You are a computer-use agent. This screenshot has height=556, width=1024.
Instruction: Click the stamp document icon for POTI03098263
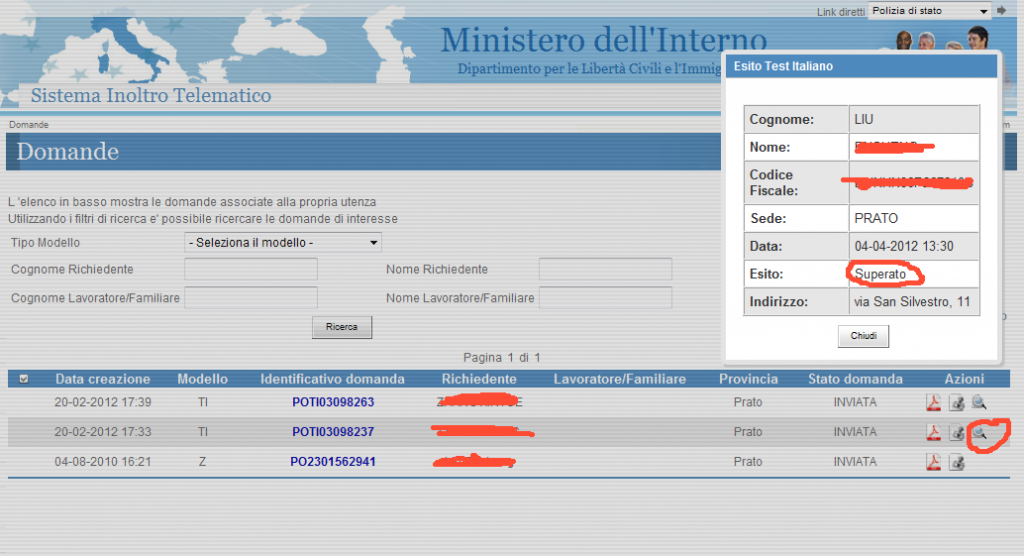[957, 402]
